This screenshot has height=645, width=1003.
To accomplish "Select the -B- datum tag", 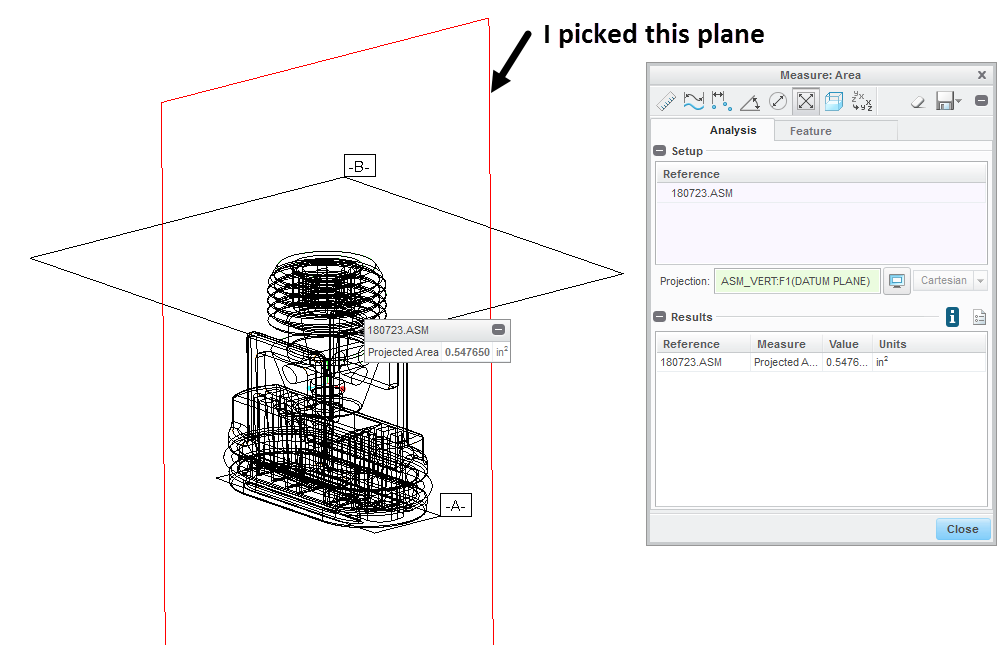I will [359, 166].
